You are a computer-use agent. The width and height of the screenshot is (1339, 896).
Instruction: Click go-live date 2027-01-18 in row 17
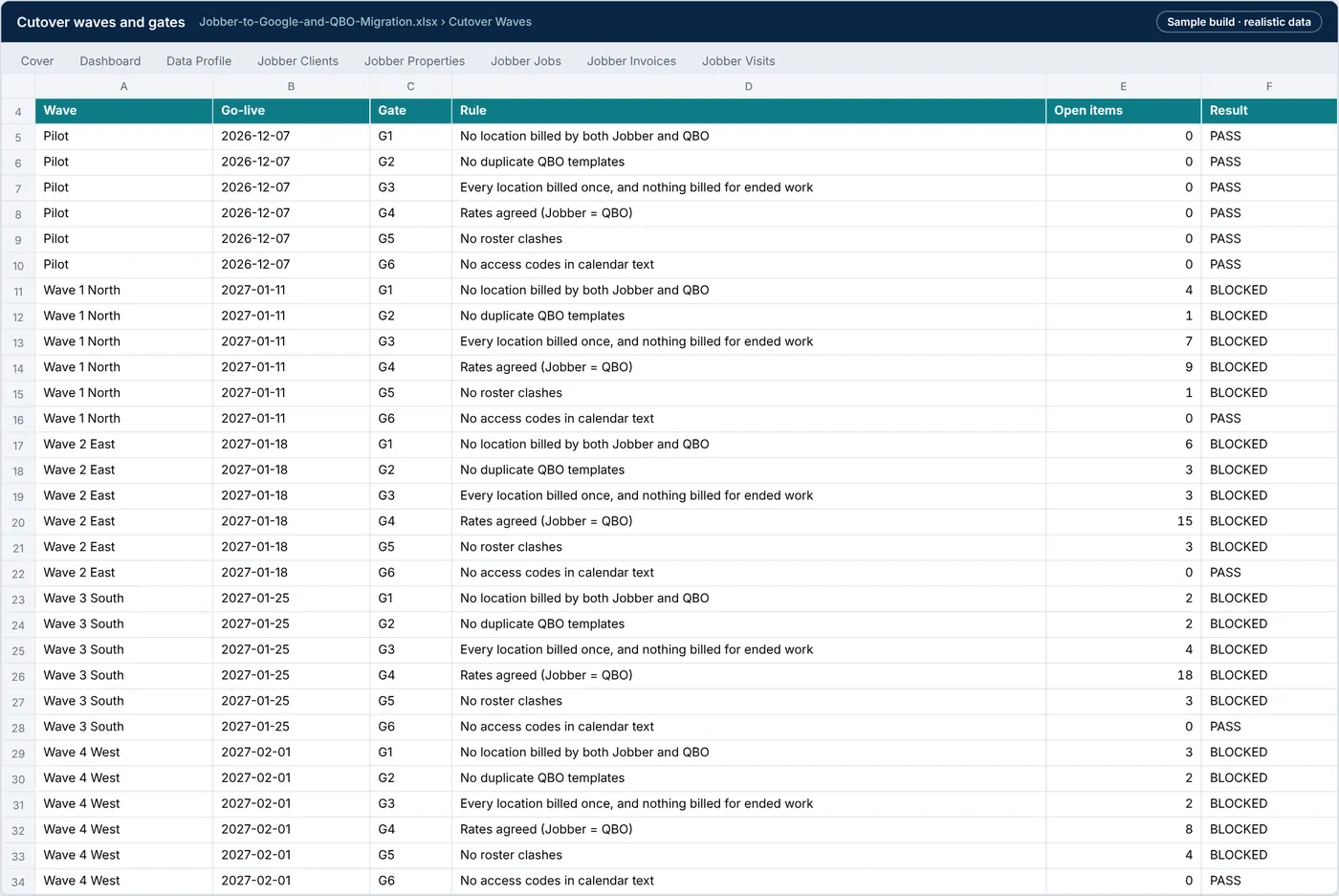pyautogui.click(x=291, y=445)
